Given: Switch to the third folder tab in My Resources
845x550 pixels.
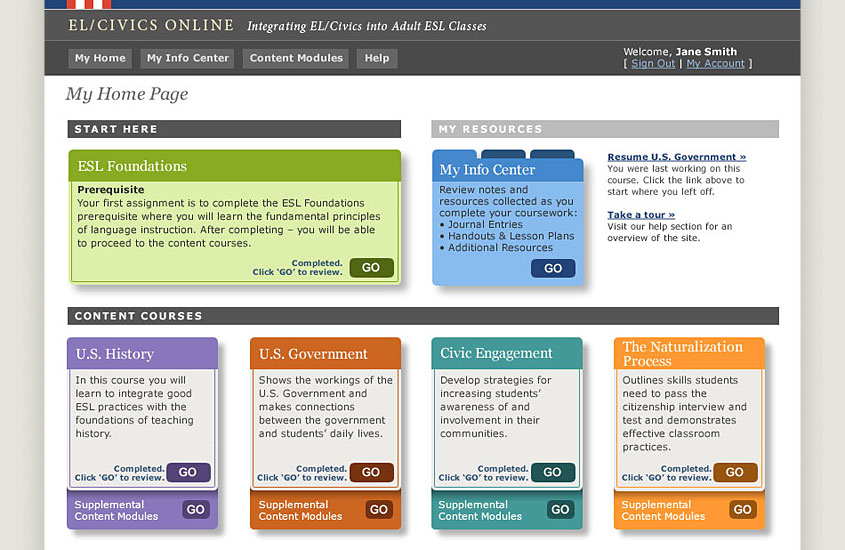Looking at the screenshot, I should [x=552, y=155].
